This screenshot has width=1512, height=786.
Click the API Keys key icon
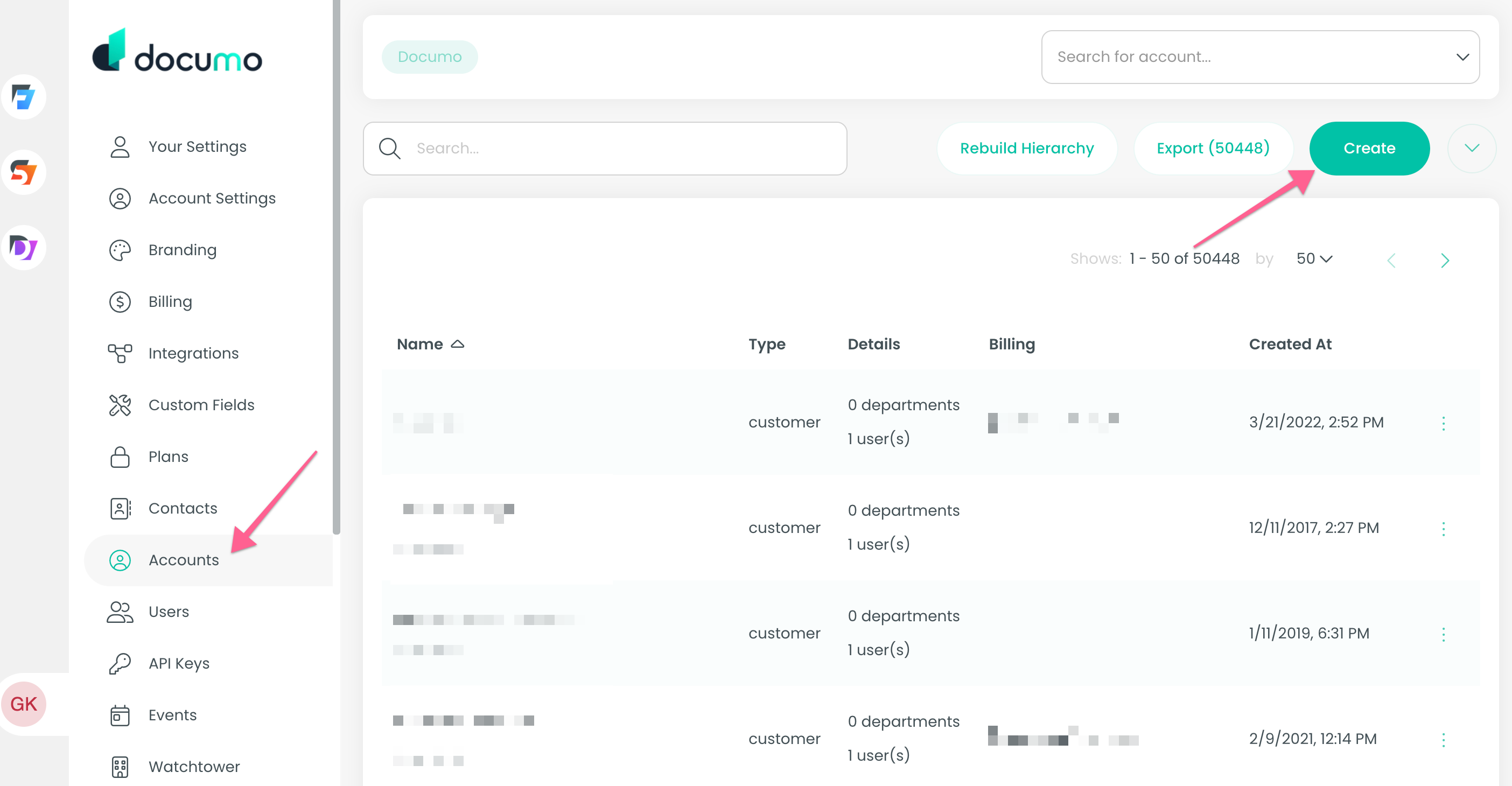[x=120, y=663]
